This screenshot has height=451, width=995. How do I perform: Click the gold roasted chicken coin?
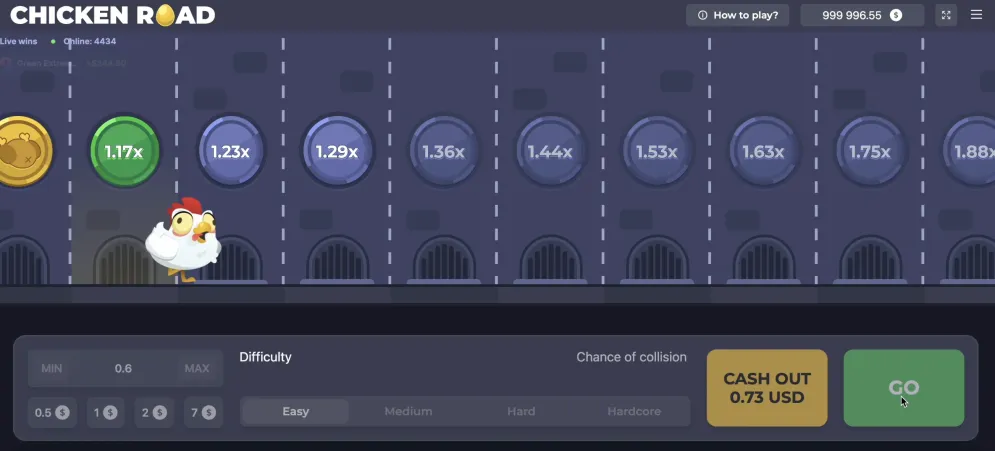(20, 152)
